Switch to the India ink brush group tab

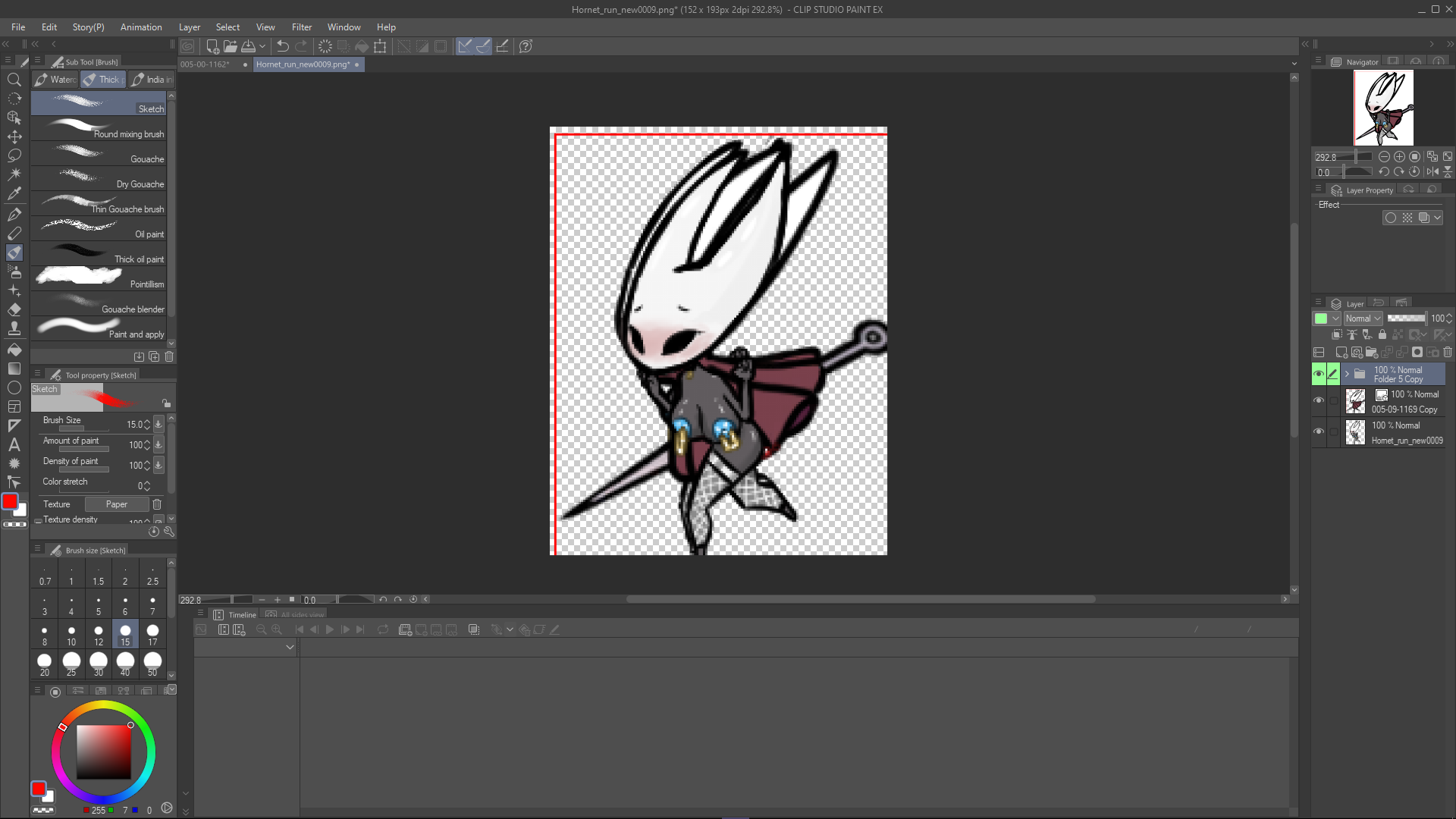click(152, 80)
